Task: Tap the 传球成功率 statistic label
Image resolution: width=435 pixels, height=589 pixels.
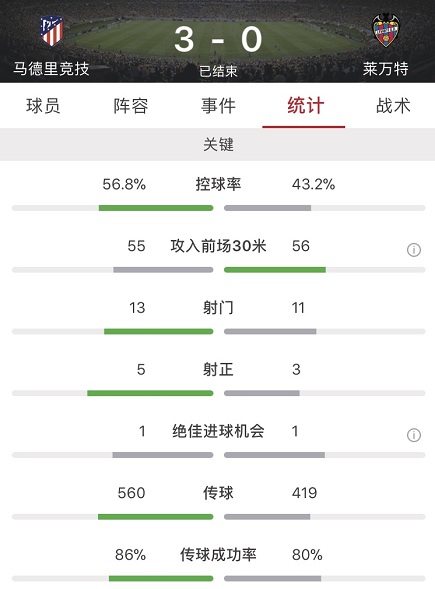Action: (218, 555)
